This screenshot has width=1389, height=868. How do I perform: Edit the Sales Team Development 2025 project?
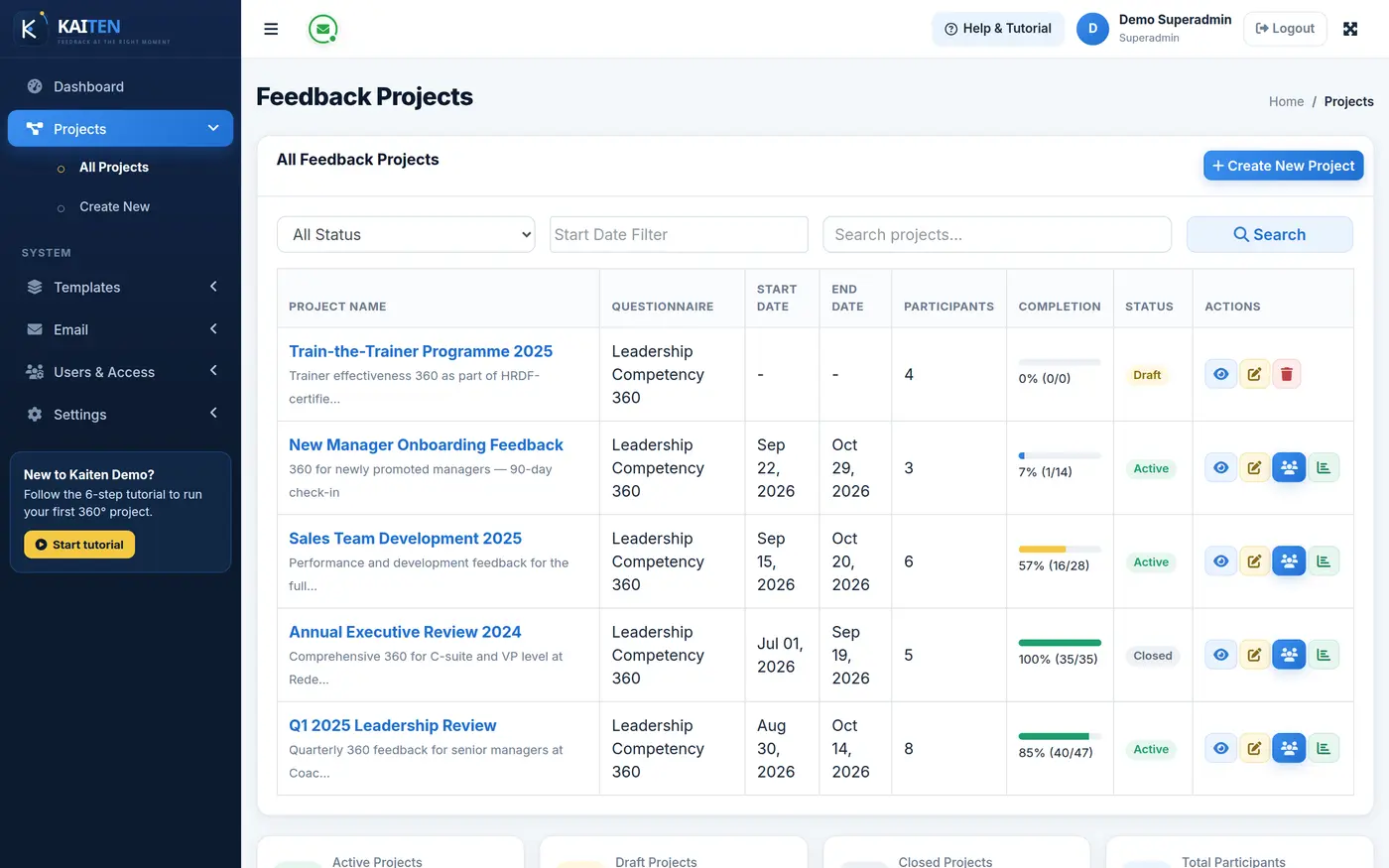coord(1254,561)
